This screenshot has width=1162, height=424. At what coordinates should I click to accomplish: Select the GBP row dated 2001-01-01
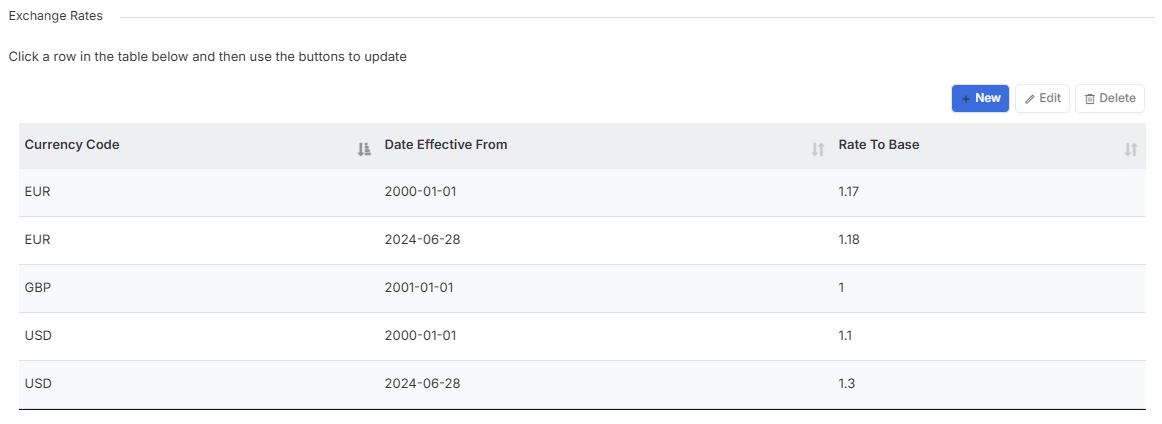[582, 288]
